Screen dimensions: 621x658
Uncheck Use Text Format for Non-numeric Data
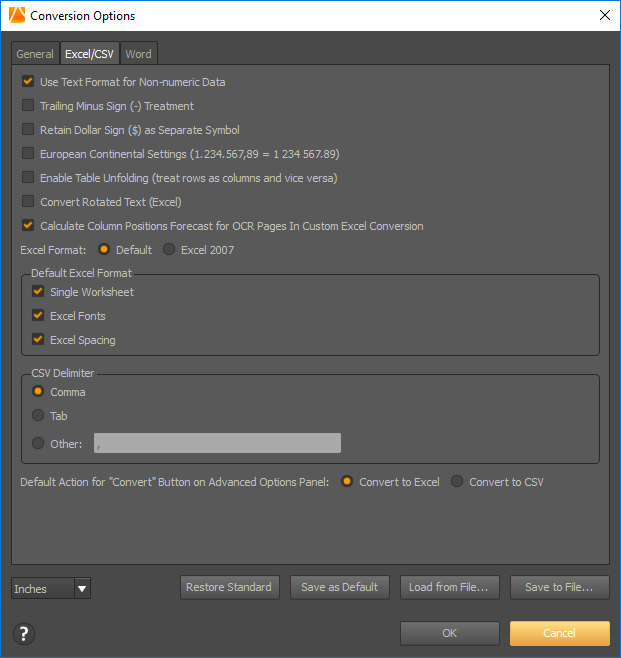pos(28,81)
